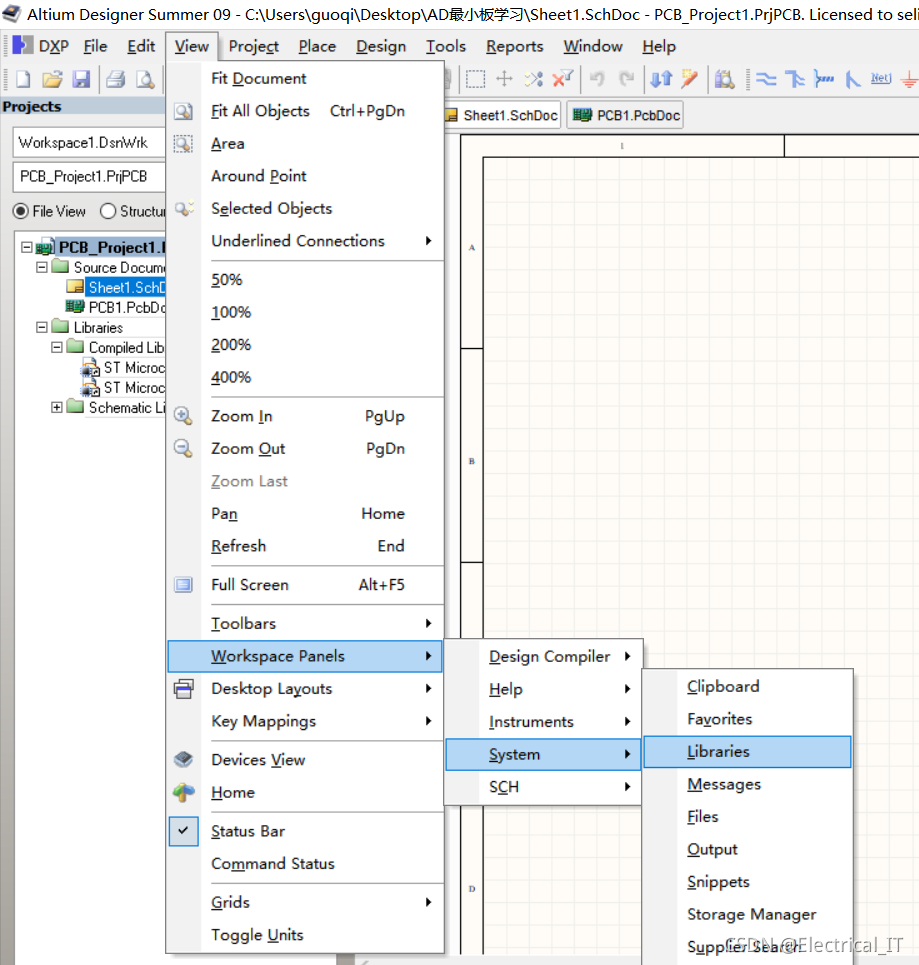Open the SCH panels submenu
The height and width of the screenshot is (965, 919).
[544, 787]
